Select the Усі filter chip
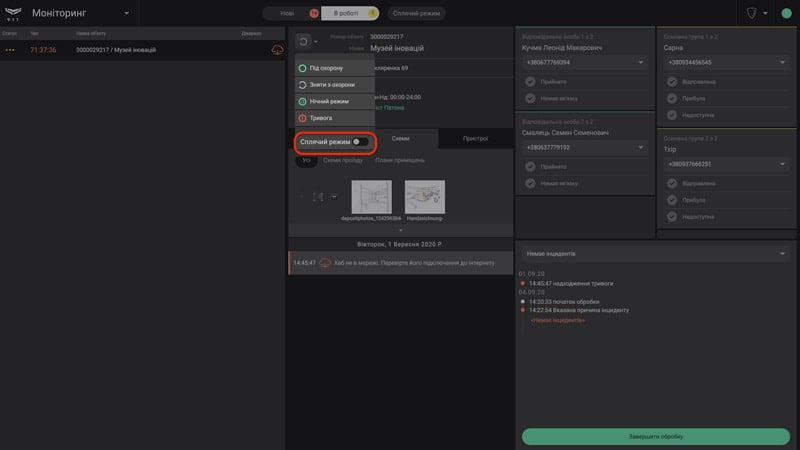The width and height of the screenshot is (800, 450). click(x=306, y=160)
